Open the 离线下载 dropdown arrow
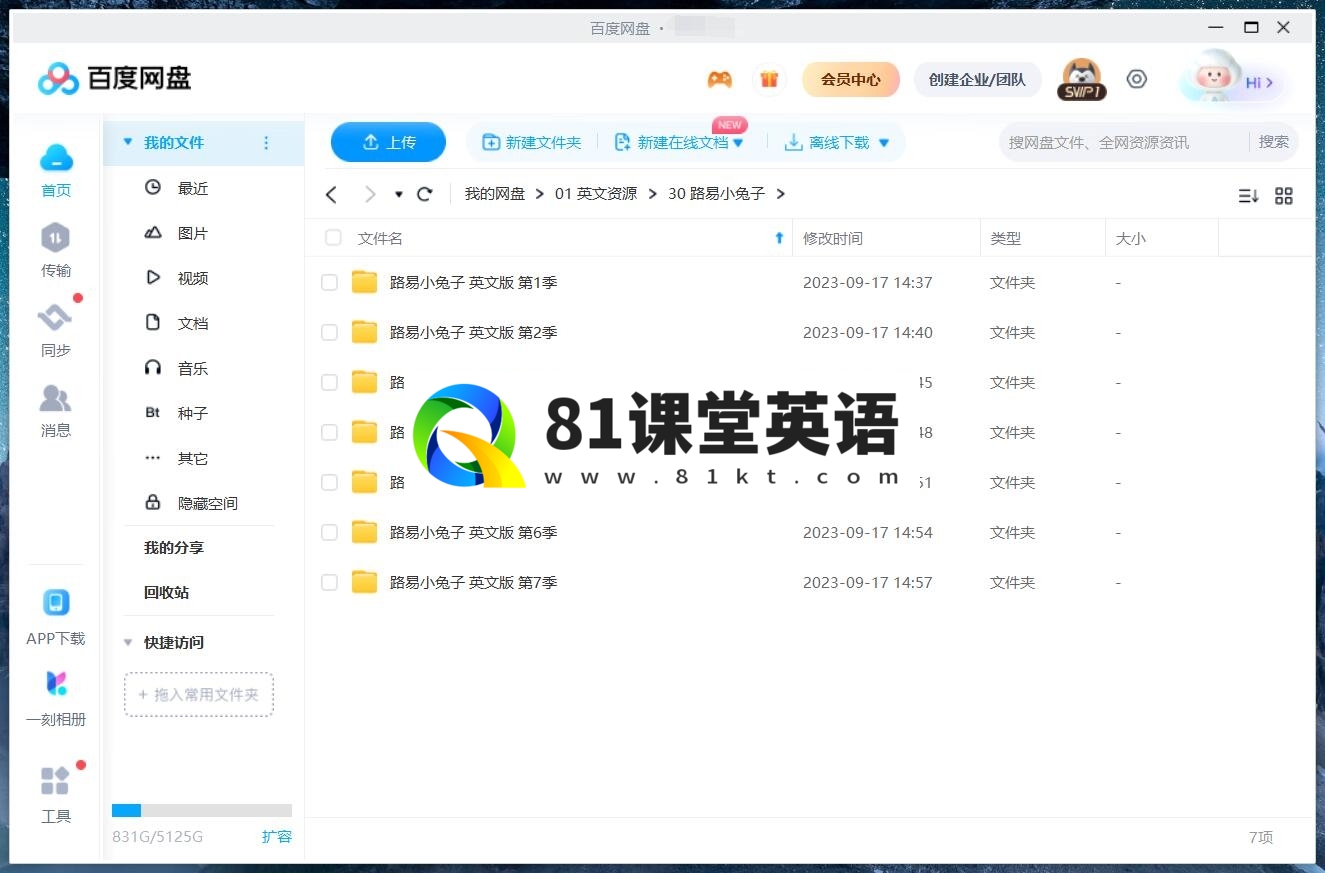Screen dimensions: 1325x873 [883, 143]
